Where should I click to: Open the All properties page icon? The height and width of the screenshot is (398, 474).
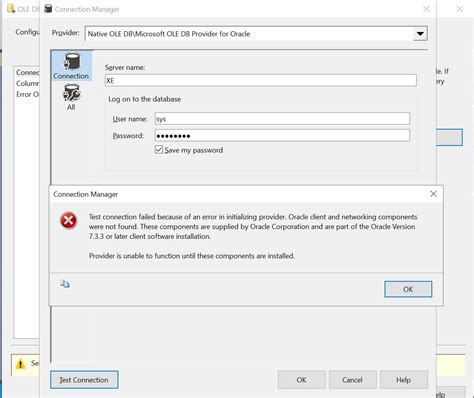pyautogui.click(x=71, y=97)
